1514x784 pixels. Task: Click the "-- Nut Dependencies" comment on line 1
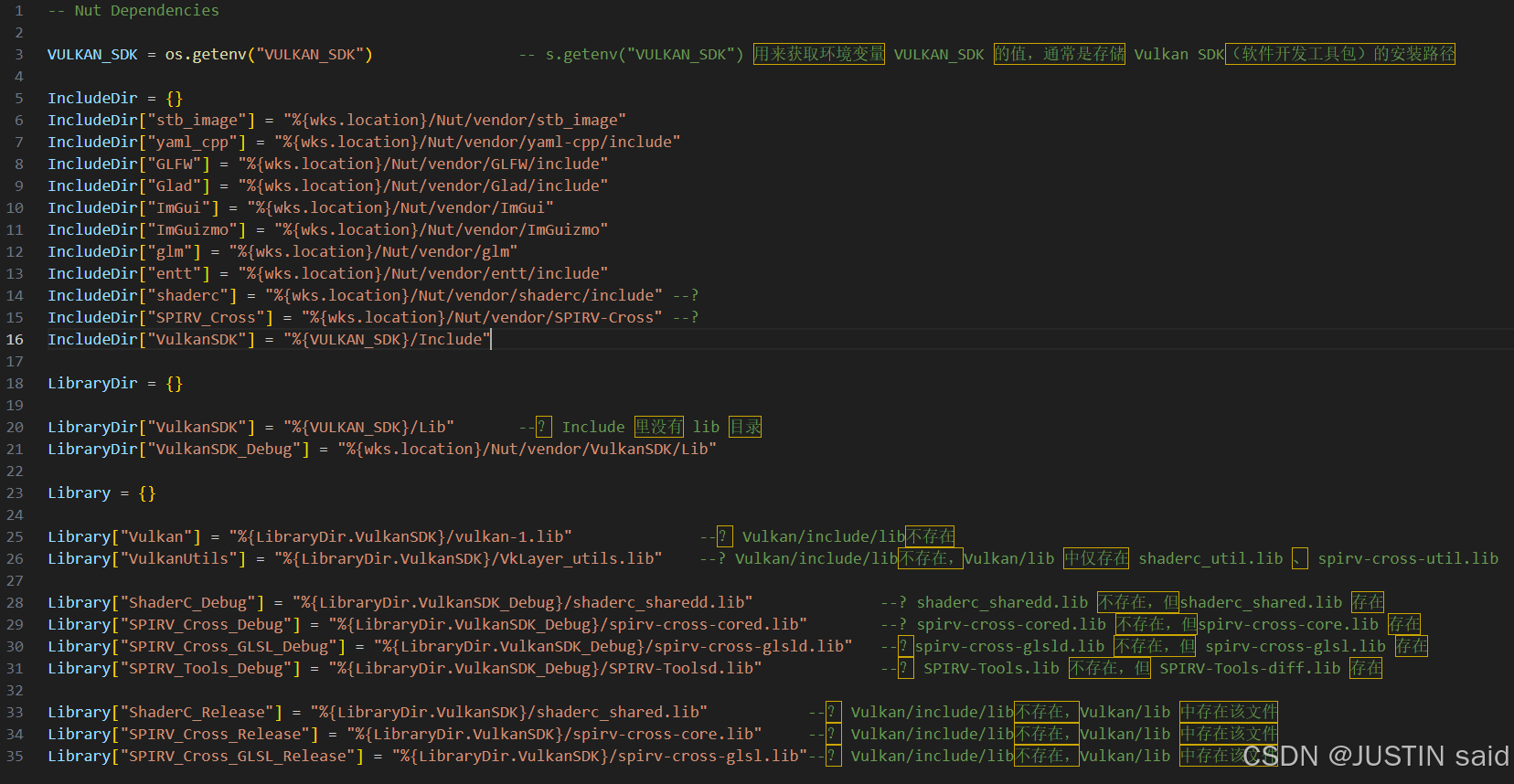coord(133,11)
